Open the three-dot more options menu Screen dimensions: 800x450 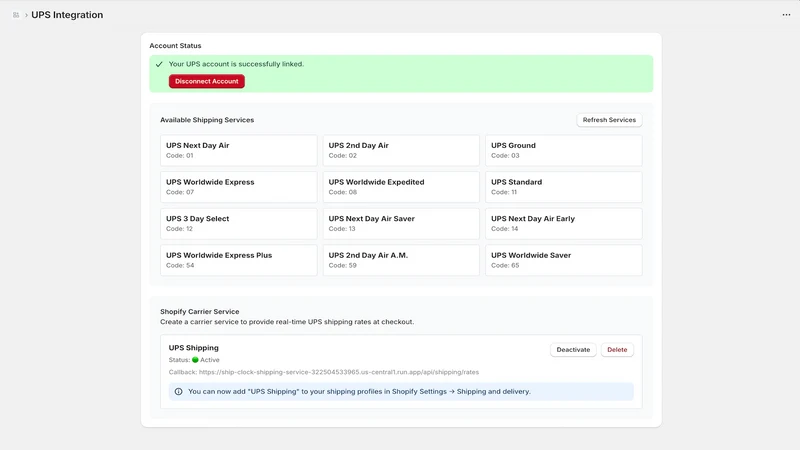click(786, 15)
